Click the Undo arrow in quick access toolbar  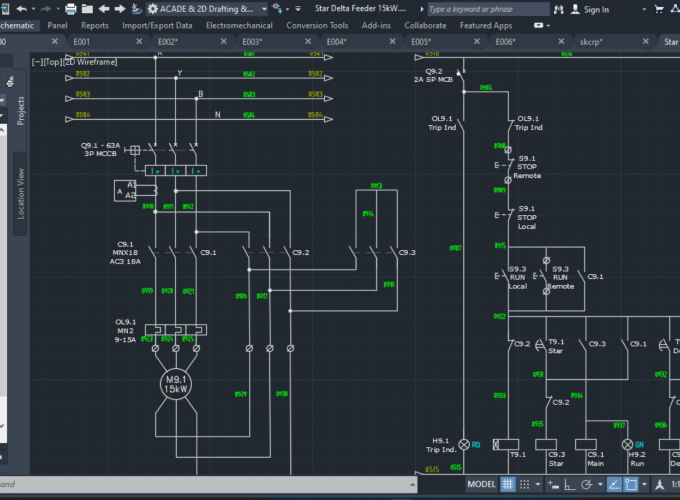pyautogui.click(x=22, y=9)
